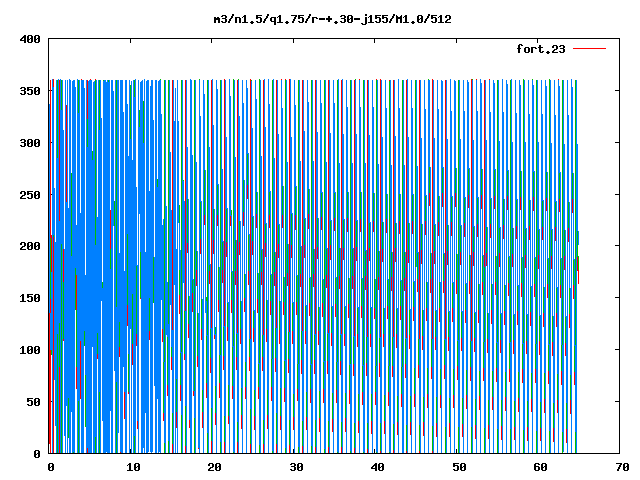Click the plot title m3/n1.5/q1.75/r-+.30-j155/M1.0/512

[332, 19]
